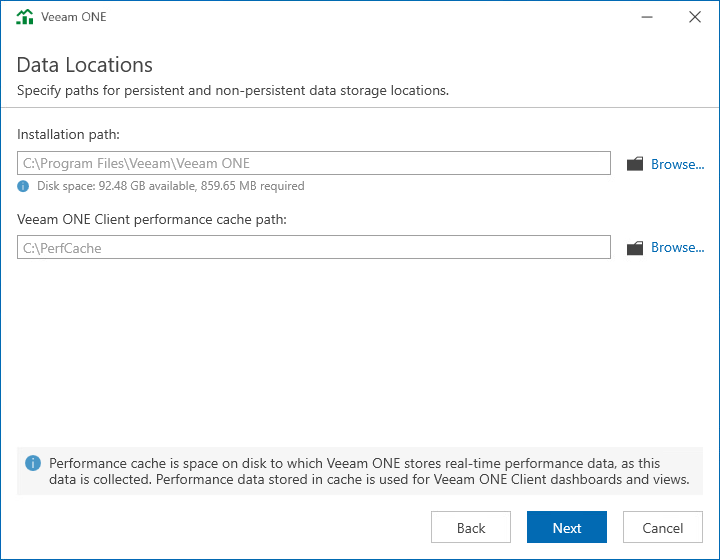Focus the Installation path input field
Viewport: 720px width, 560px height.
[x=314, y=163]
